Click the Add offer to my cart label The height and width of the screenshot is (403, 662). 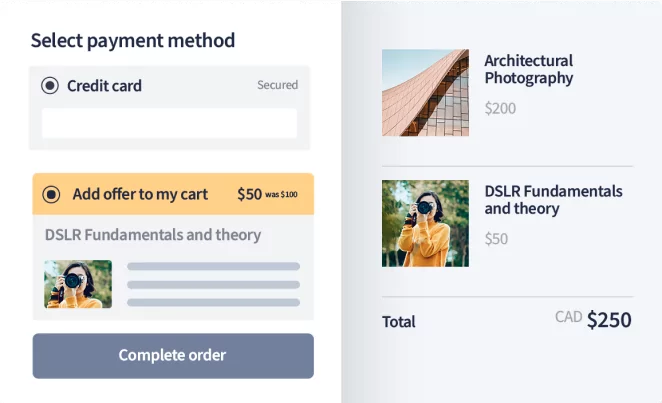tap(140, 194)
